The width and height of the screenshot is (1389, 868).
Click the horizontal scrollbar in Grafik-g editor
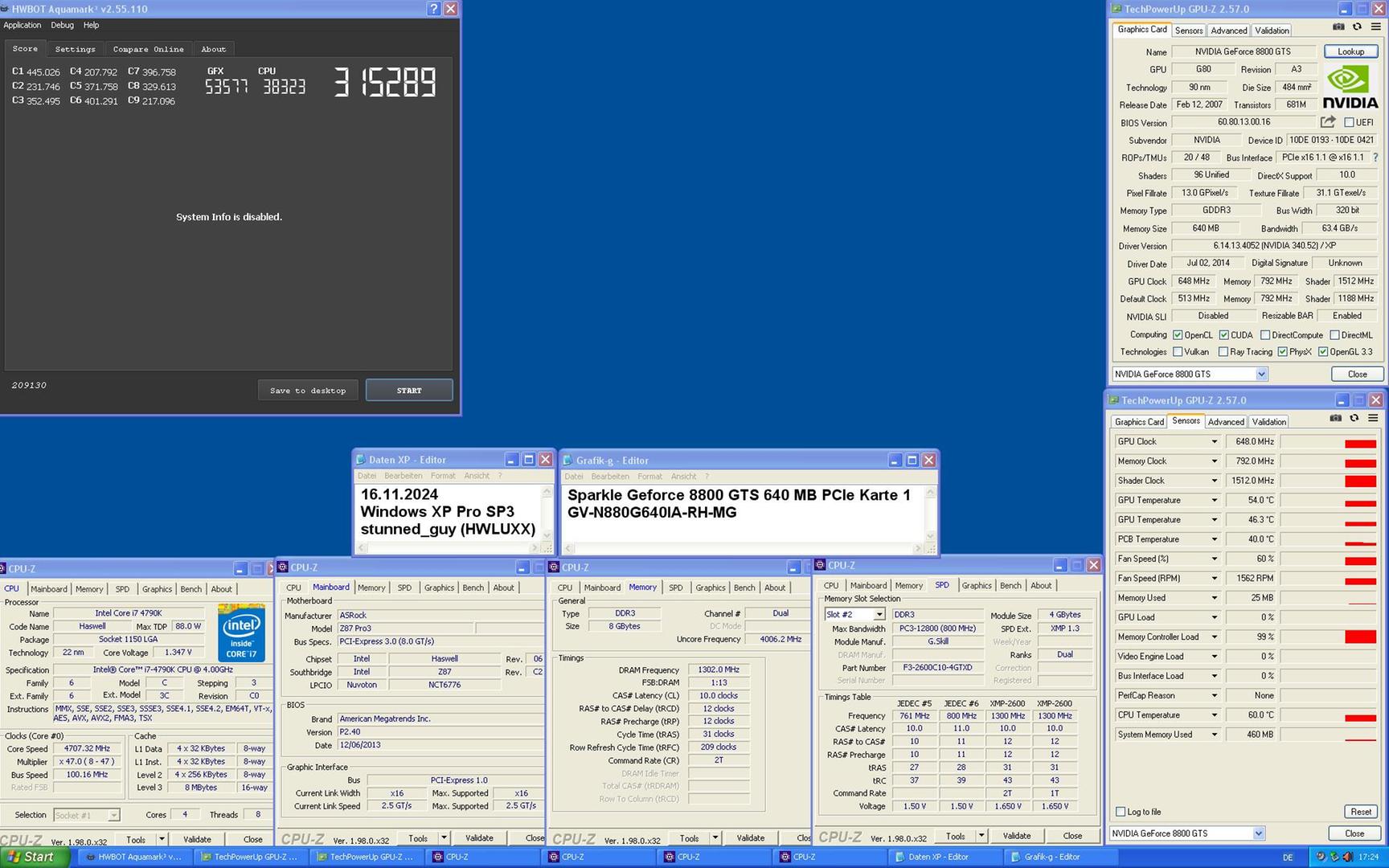click(742, 549)
